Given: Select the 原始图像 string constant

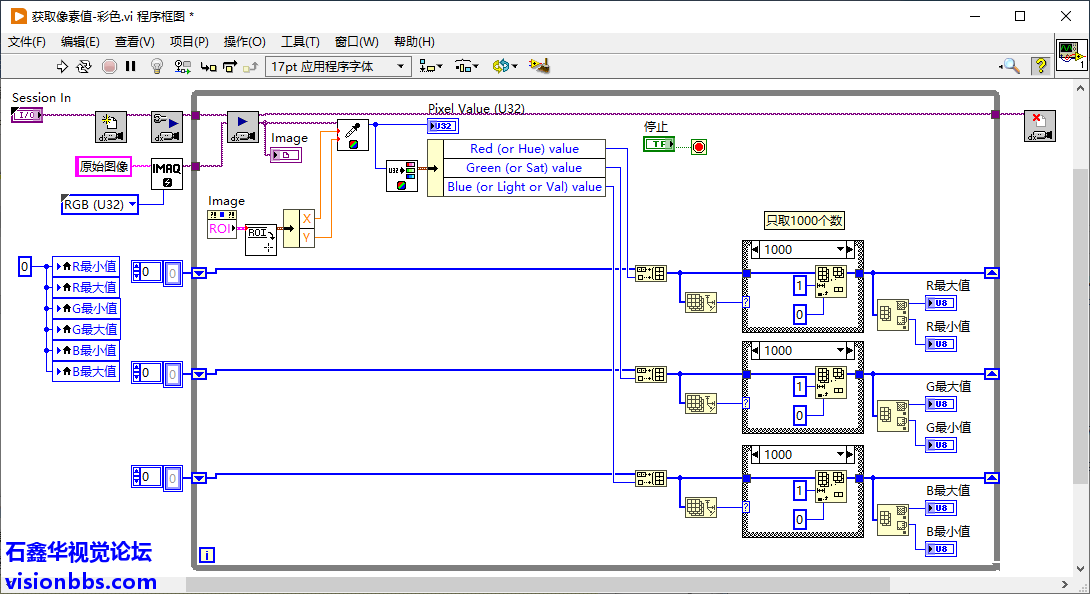Looking at the screenshot, I should (104, 166).
